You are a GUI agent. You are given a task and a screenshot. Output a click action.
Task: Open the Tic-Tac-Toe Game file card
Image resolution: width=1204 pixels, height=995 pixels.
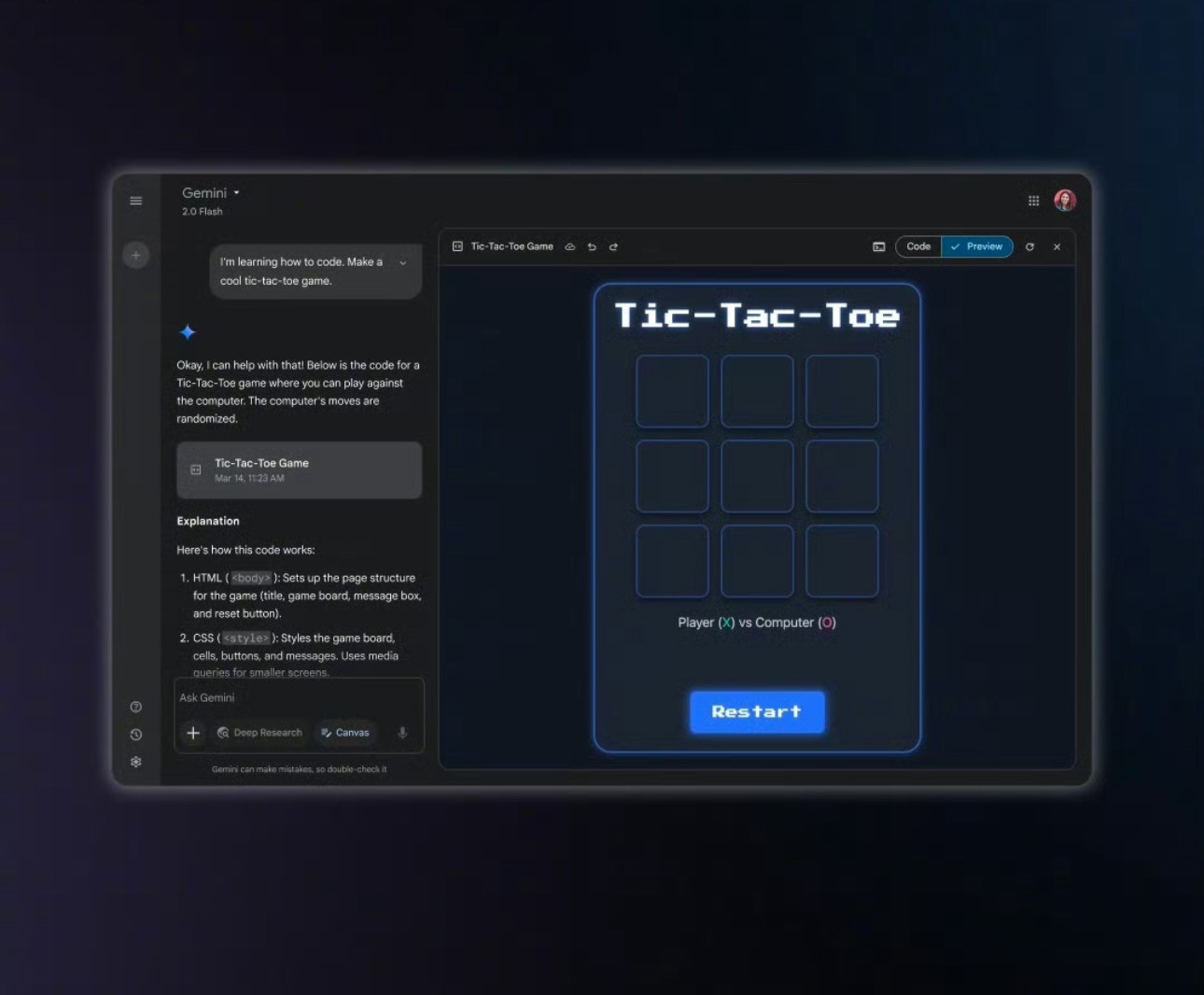click(299, 469)
